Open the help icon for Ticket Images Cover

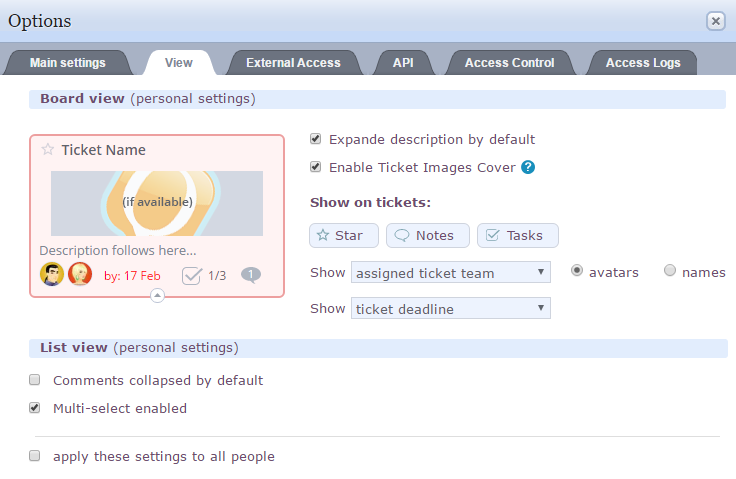(x=528, y=167)
